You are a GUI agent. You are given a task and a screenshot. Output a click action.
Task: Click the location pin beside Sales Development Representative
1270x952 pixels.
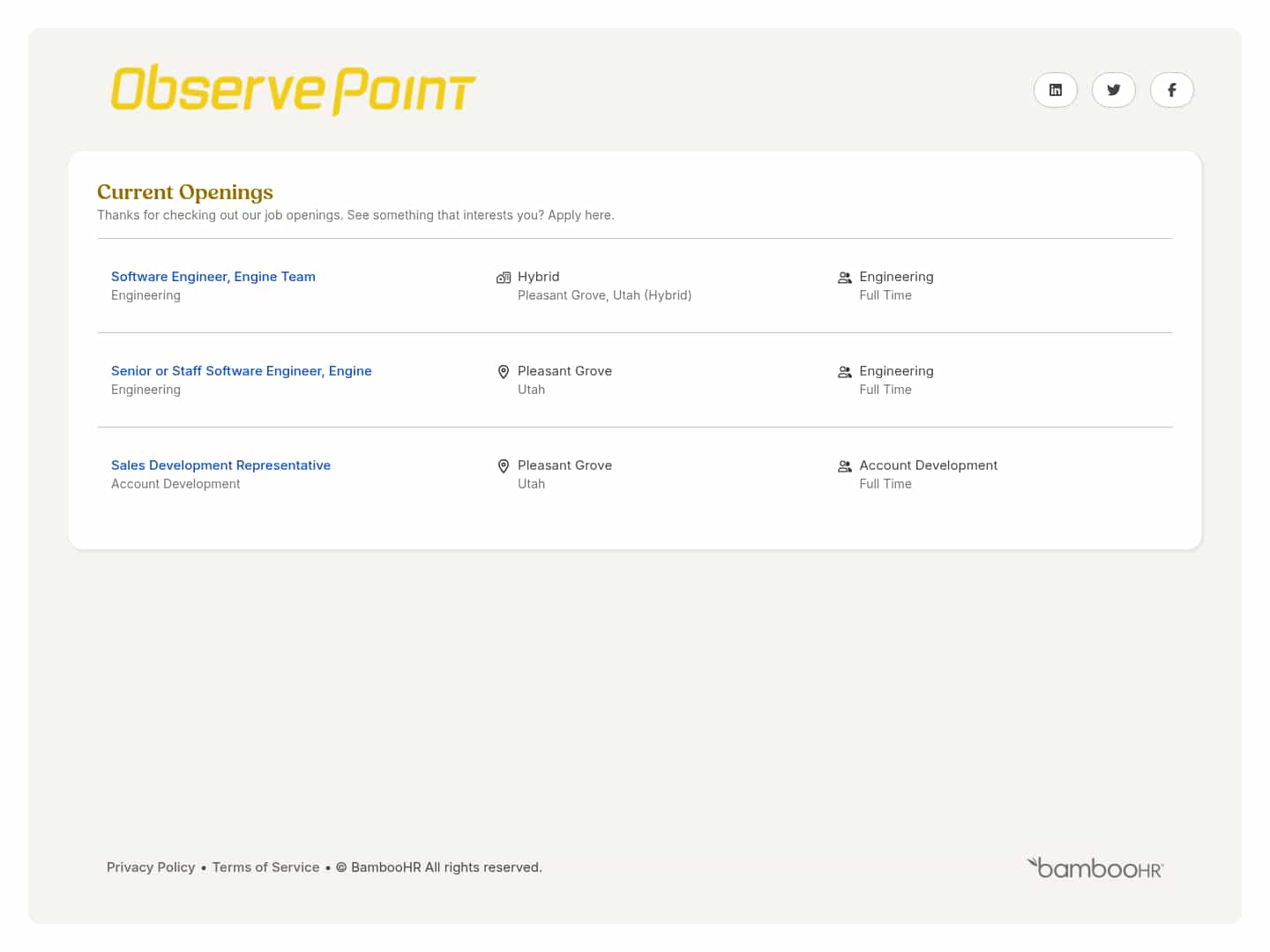(x=504, y=465)
